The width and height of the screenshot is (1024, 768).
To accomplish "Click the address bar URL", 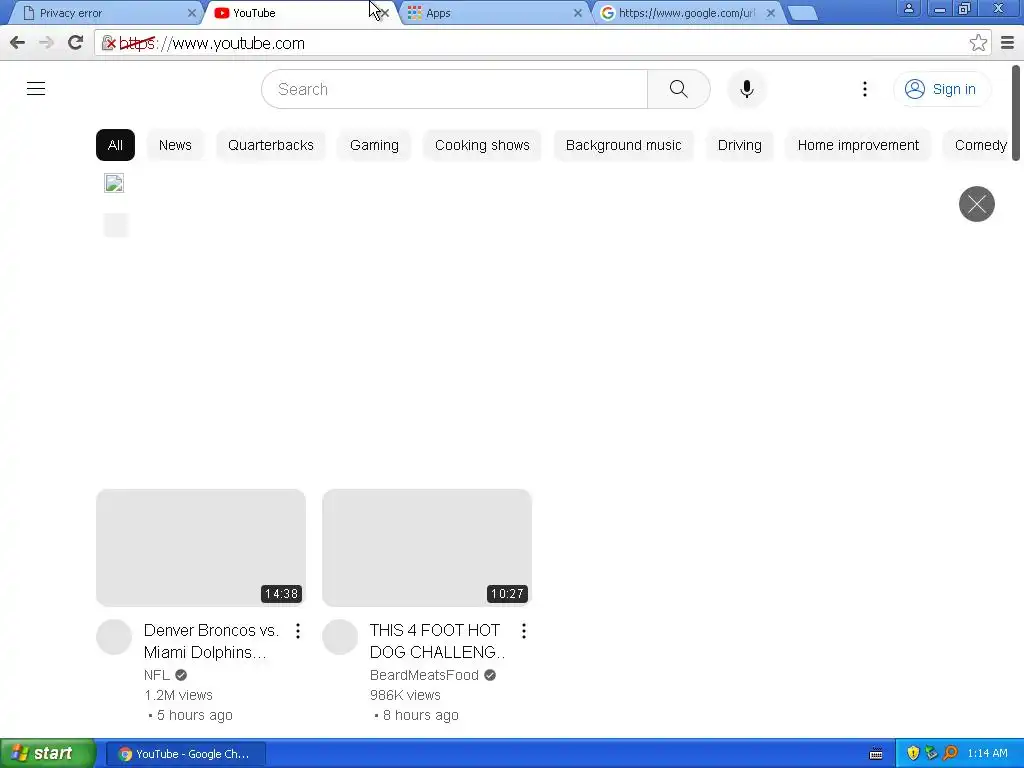I will tap(212, 43).
